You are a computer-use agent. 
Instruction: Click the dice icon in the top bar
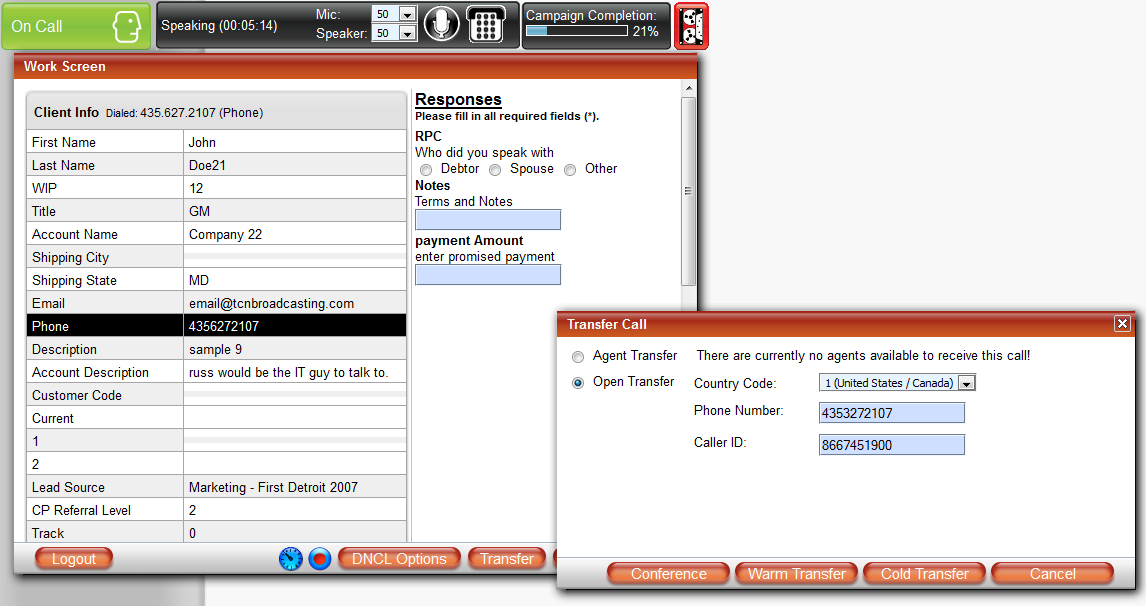click(x=692, y=25)
